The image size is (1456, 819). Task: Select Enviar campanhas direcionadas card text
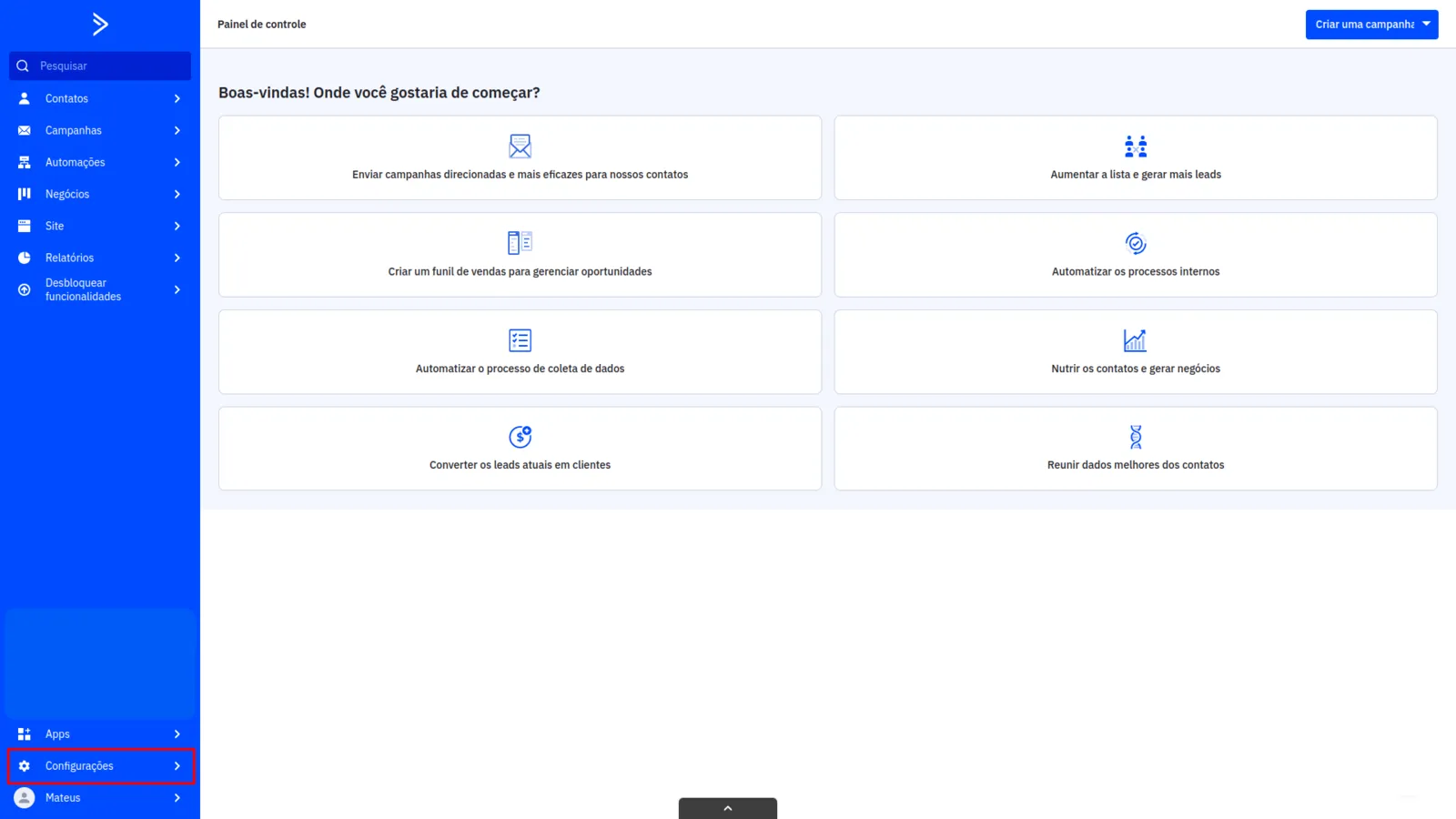[520, 175]
